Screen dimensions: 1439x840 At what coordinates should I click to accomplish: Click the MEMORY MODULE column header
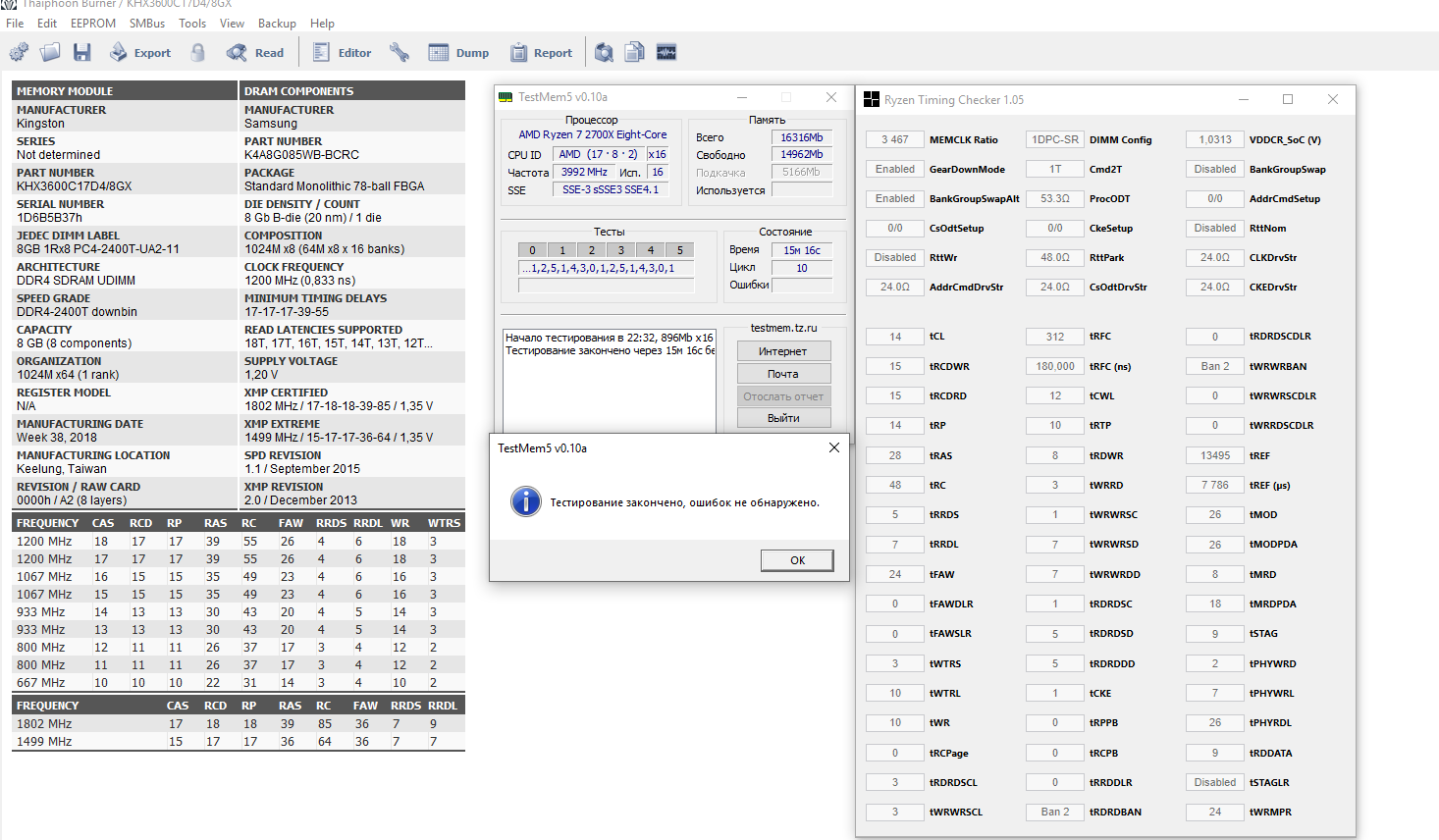click(125, 91)
